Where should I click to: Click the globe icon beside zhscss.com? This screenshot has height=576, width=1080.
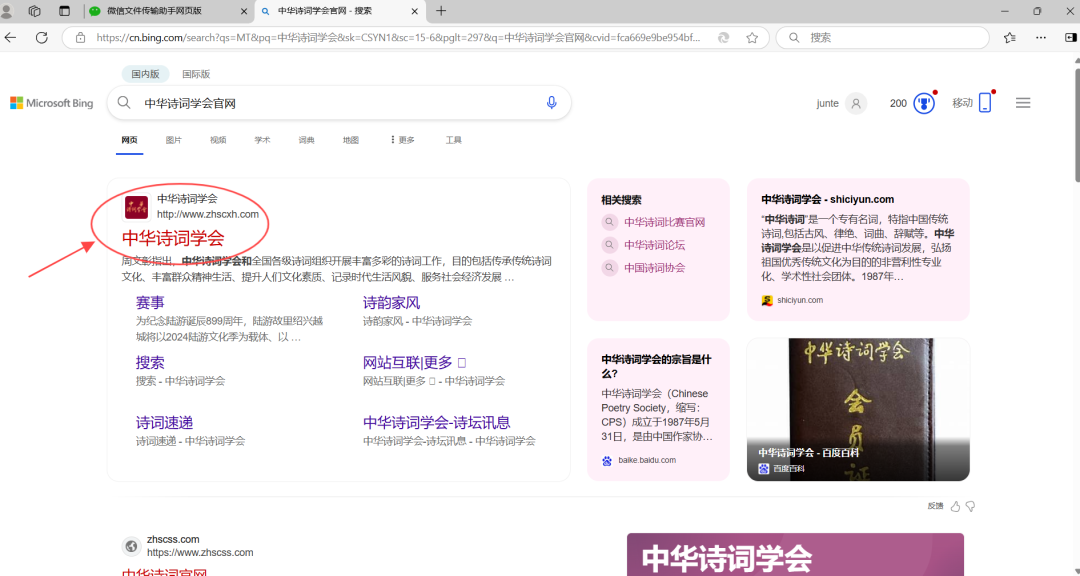click(x=131, y=546)
